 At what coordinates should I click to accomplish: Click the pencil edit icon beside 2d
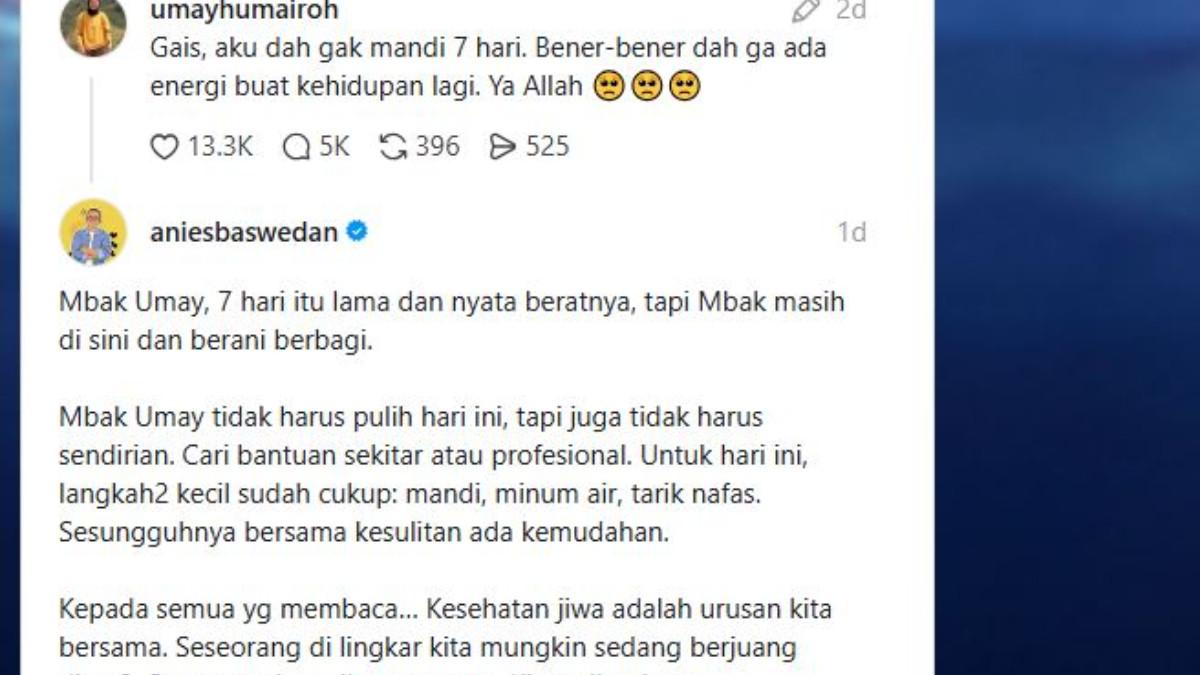(x=806, y=10)
